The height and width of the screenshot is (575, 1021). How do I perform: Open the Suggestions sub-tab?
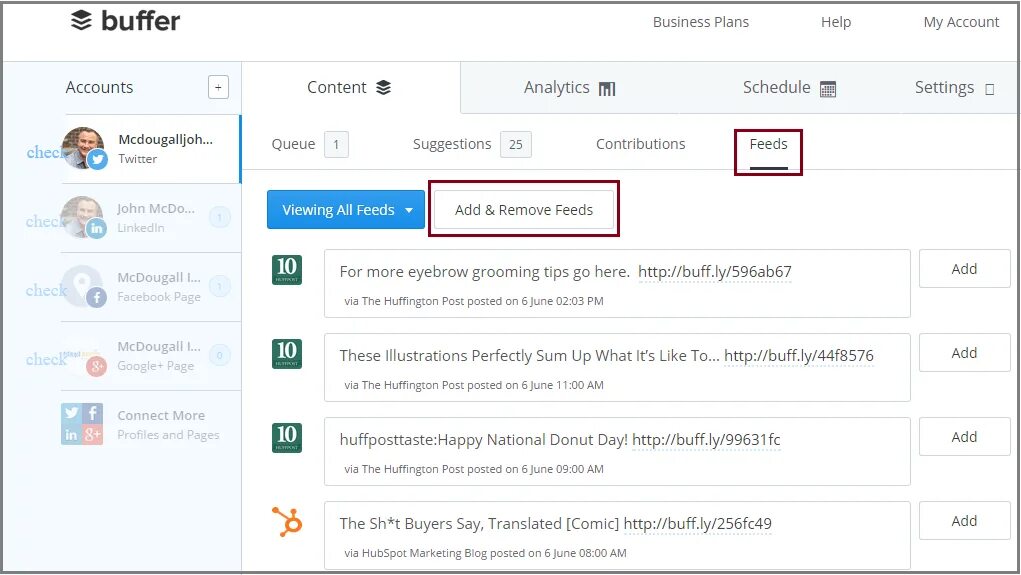(x=452, y=144)
